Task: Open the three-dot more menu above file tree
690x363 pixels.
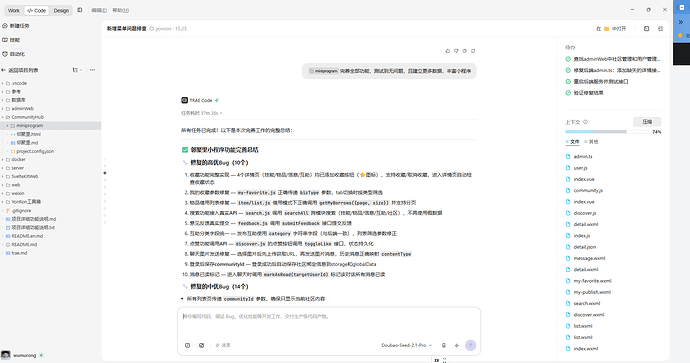Action: point(92,70)
